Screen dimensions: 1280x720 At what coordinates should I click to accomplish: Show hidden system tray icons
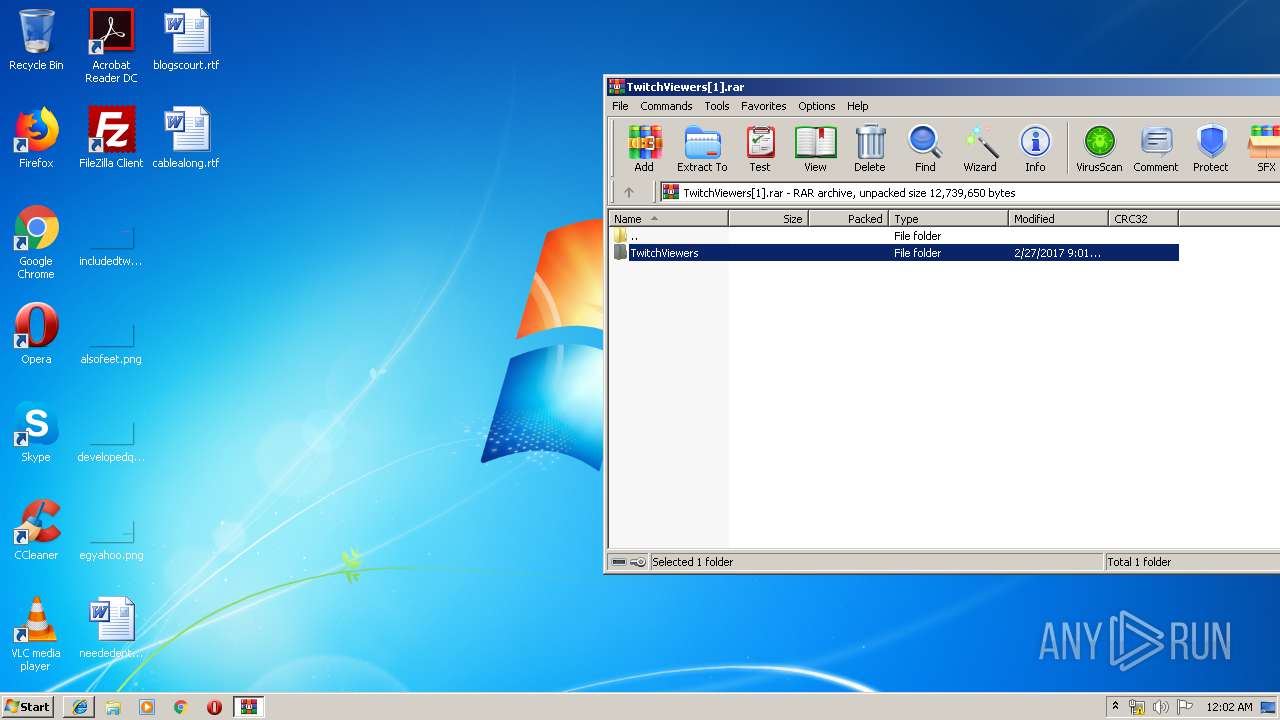(1115, 707)
